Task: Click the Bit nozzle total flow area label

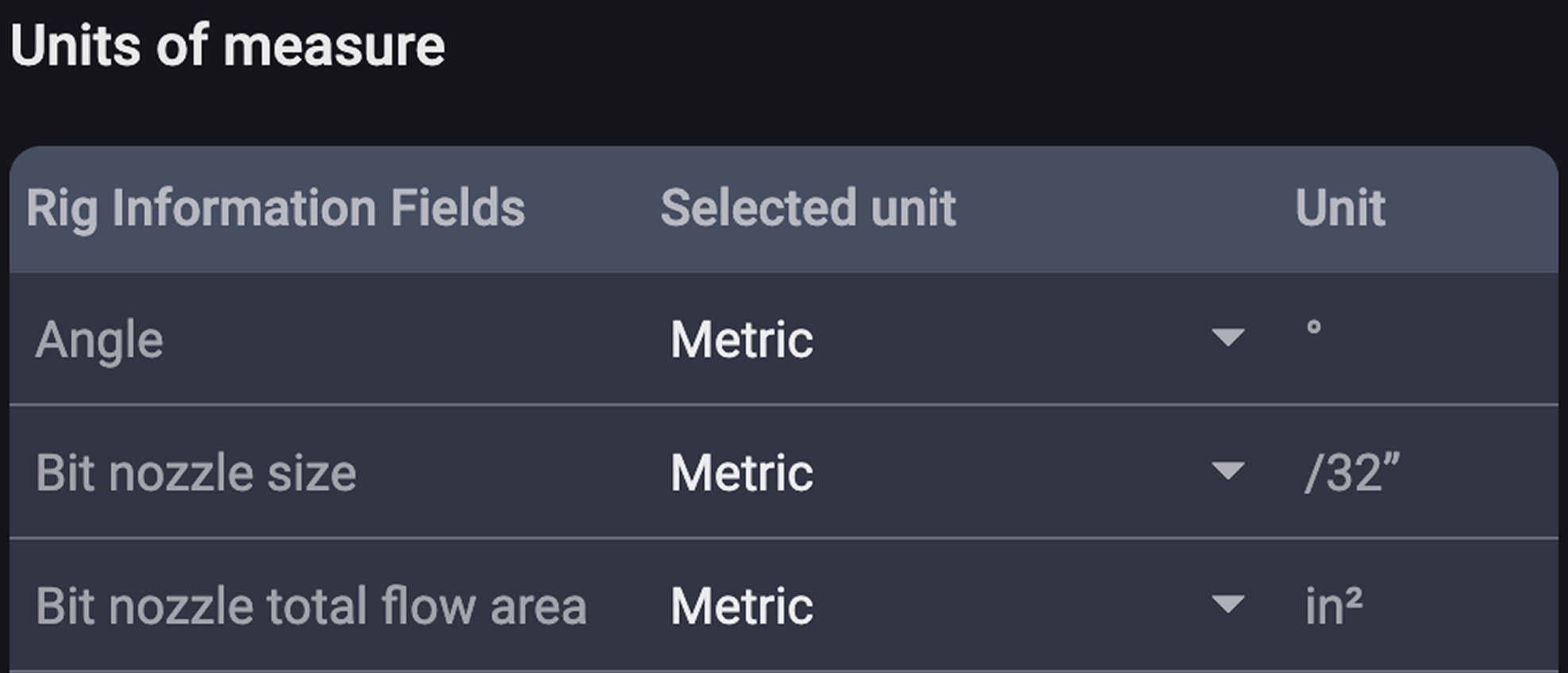Action: (x=313, y=605)
